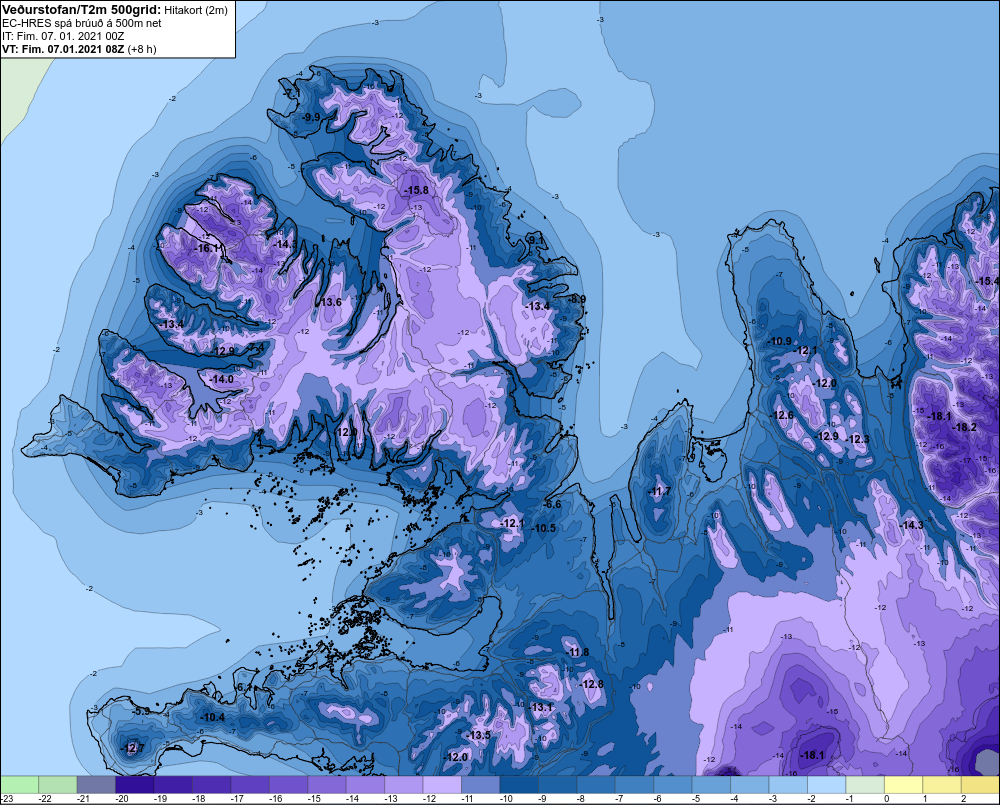
Task: Click the grey-blue legend swatch above -21
Action: pos(96,785)
